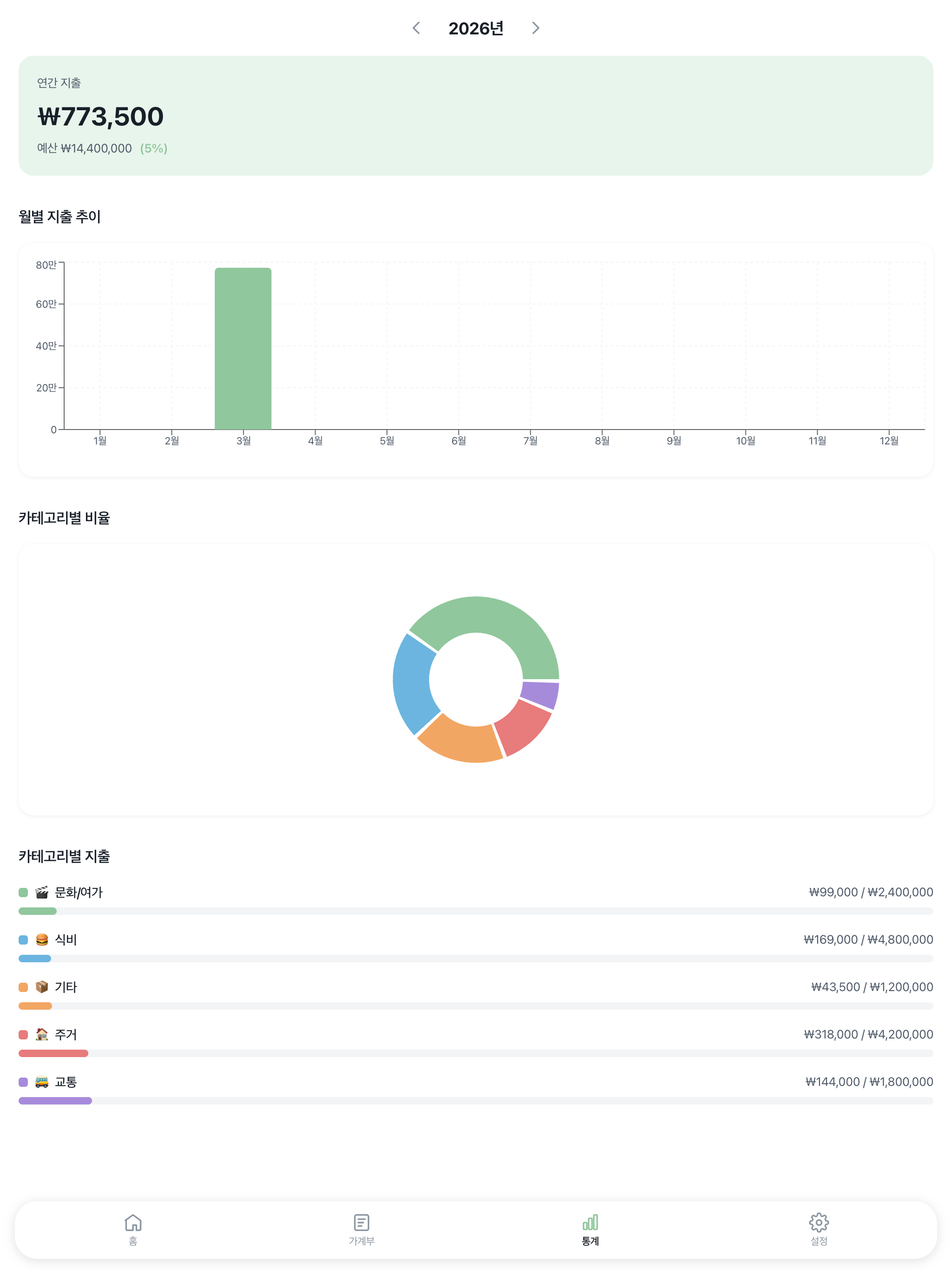The width and height of the screenshot is (952, 1270).
Task: Open the 설정 gear icon
Action: (x=819, y=1222)
